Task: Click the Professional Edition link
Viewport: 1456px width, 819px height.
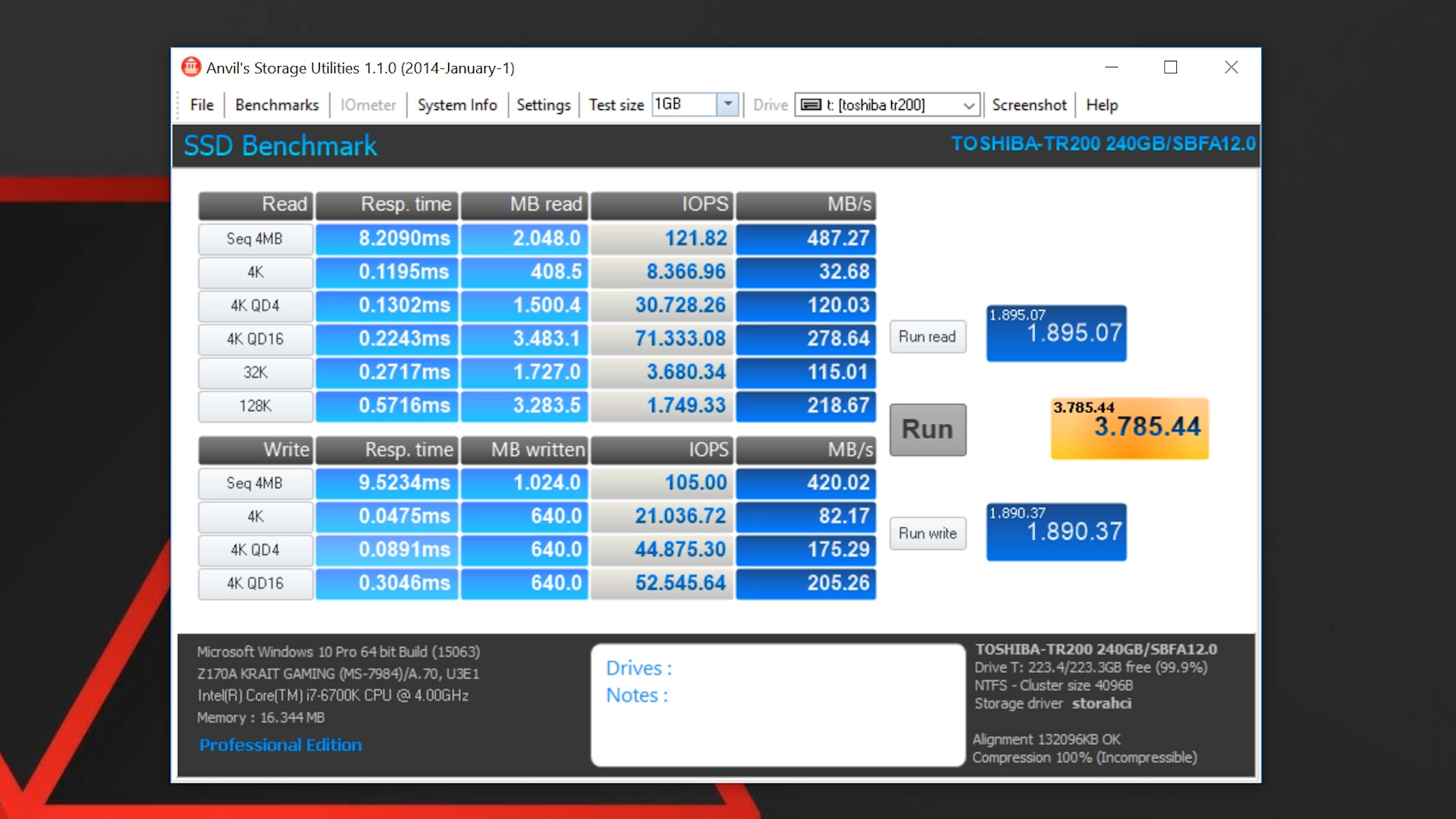Action: tap(281, 745)
